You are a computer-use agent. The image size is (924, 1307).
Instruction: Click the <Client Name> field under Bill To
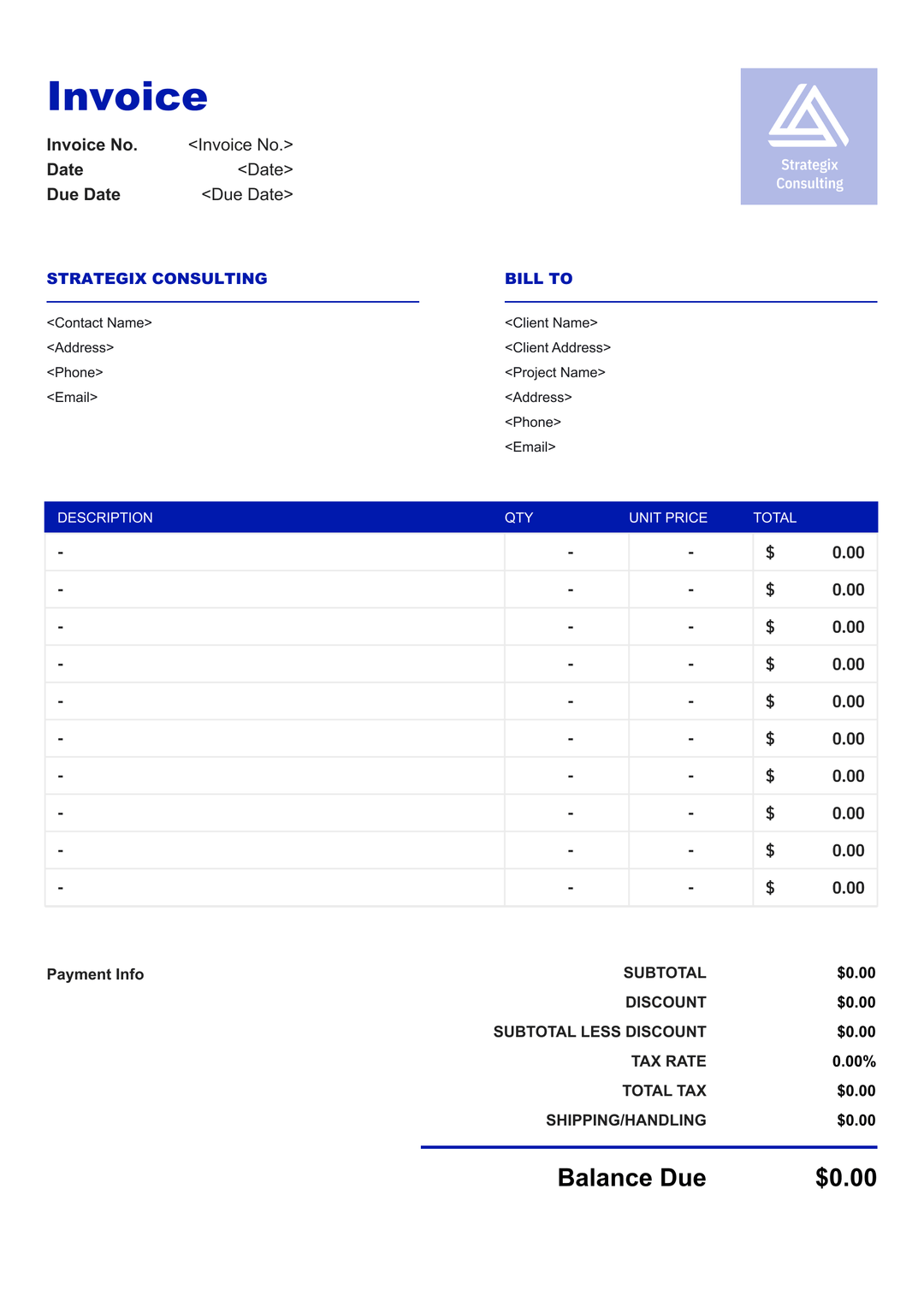click(x=551, y=323)
